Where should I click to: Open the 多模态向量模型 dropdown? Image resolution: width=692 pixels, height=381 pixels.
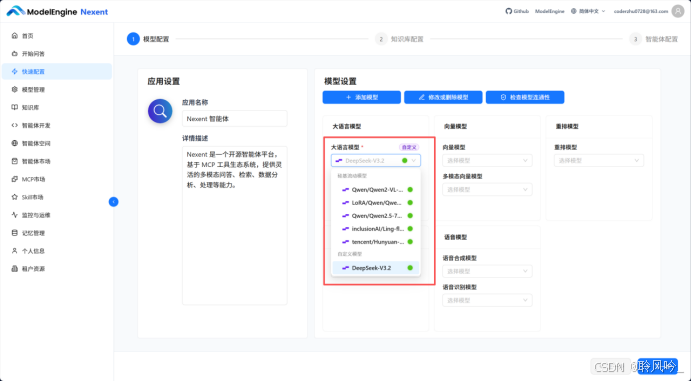click(487, 189)
